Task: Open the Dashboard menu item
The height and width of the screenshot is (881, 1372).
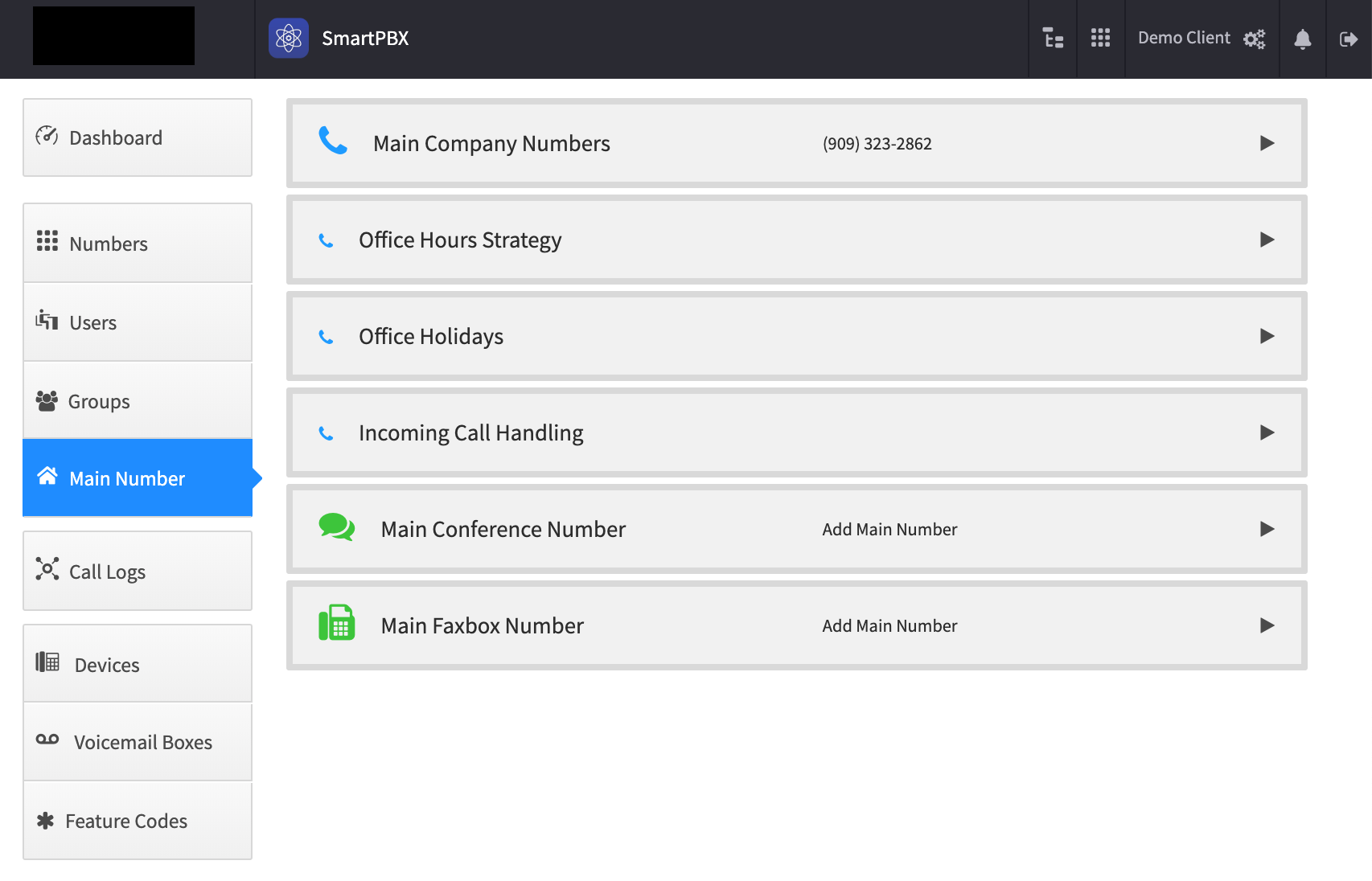Action: pos(138,137)
